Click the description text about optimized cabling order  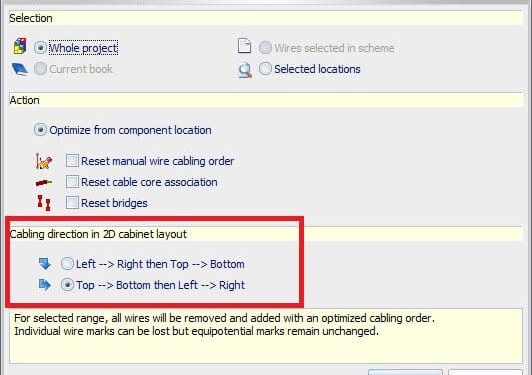pyautogui.click(x=224, y=324)
